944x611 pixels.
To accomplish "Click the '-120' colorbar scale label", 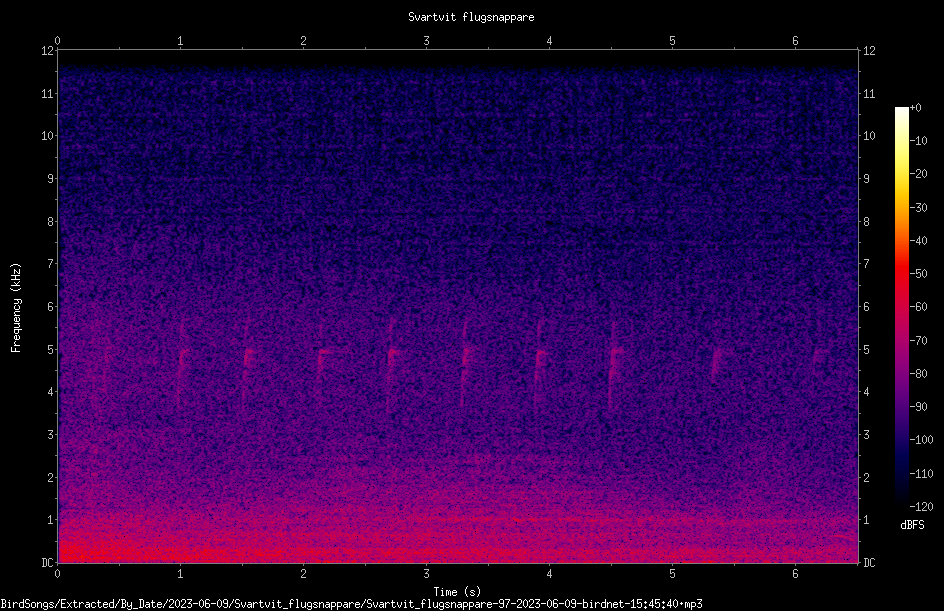I will pyautogui.click(x=922, y=507).
